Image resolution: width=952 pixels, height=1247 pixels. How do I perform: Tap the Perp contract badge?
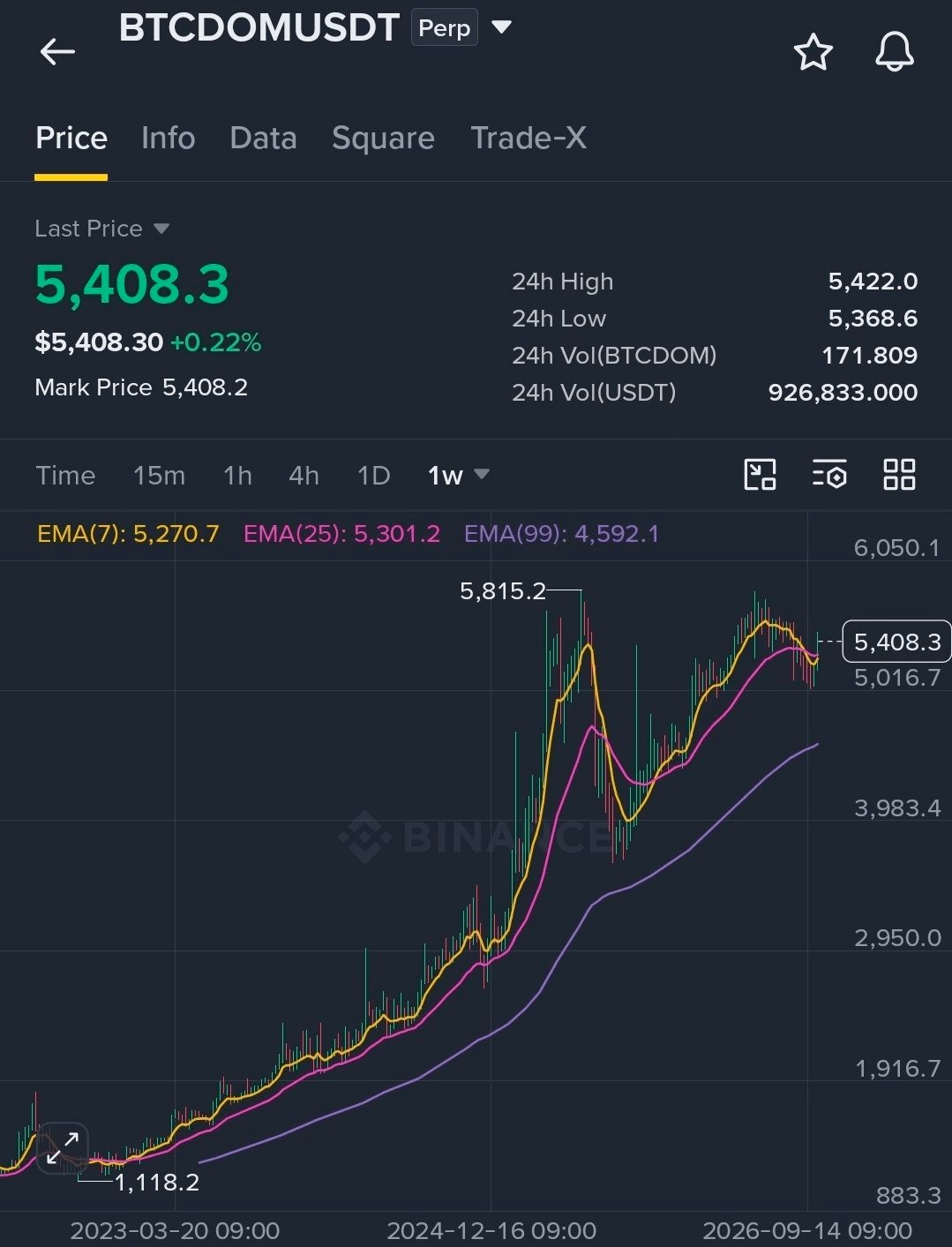point(444,28)
